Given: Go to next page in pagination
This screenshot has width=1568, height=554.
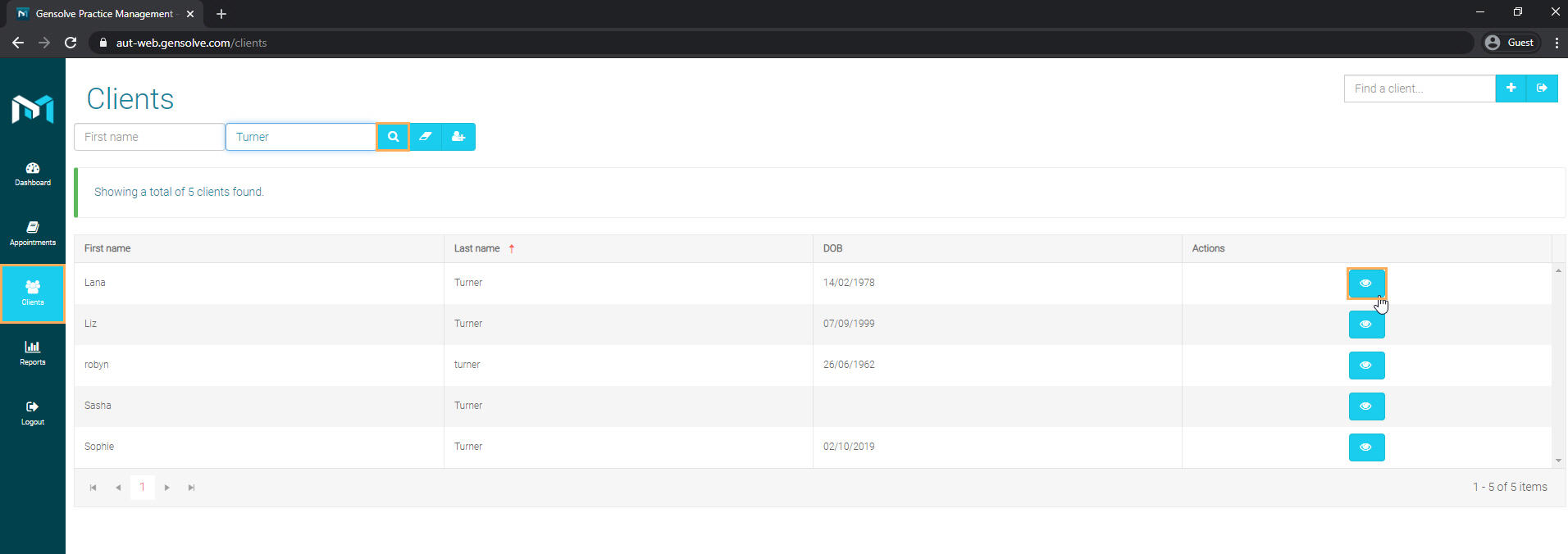Looking at the screenshot, I should pos(167,488).
